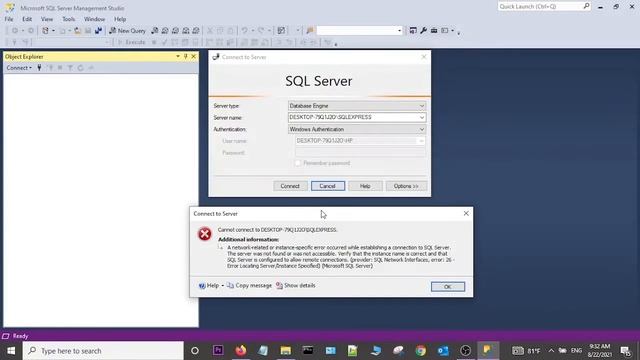640x360 pixels.
Task: Click the weather 81°F widget on taskbar
Action: (526, 351)
